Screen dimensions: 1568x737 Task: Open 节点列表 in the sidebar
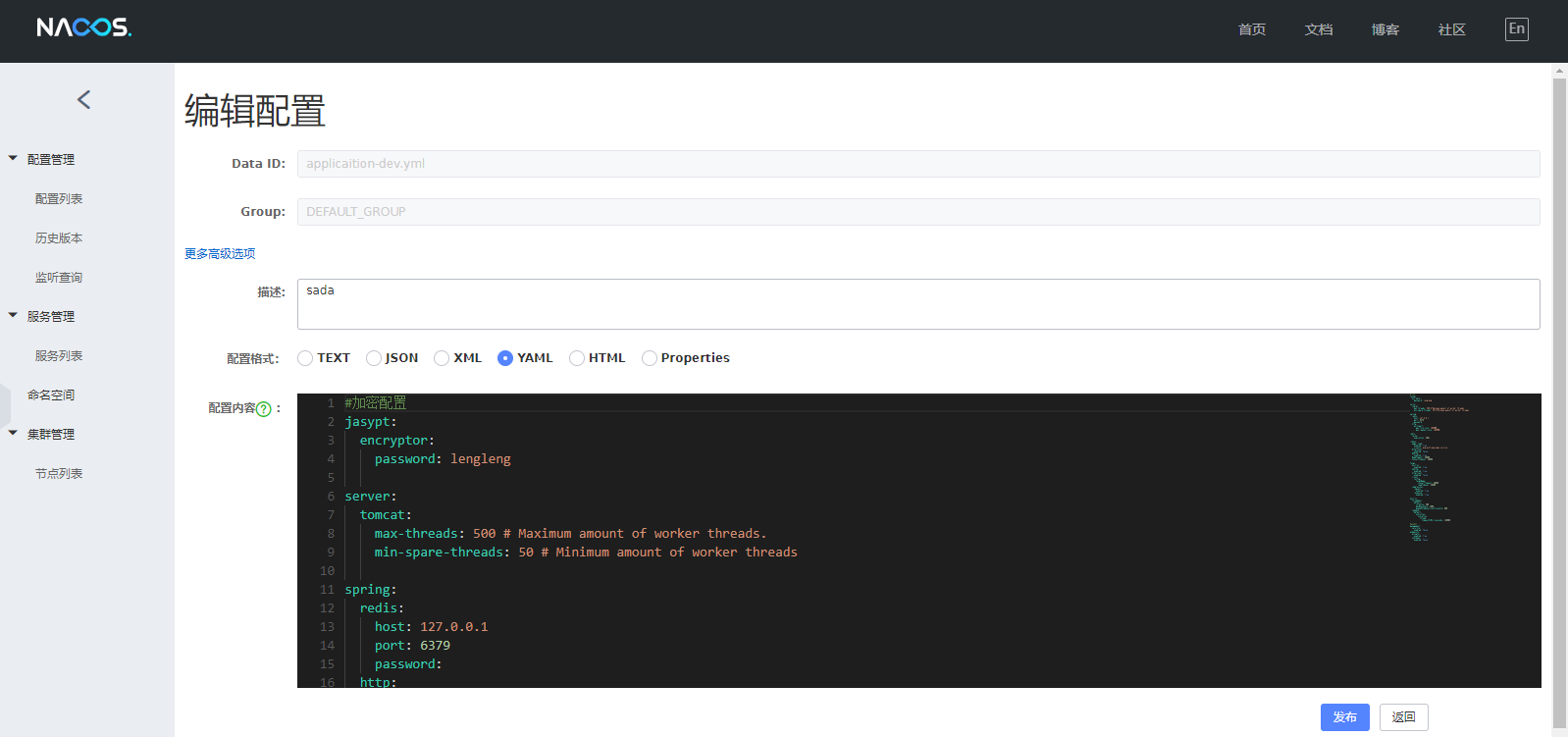tap(59, 473)
